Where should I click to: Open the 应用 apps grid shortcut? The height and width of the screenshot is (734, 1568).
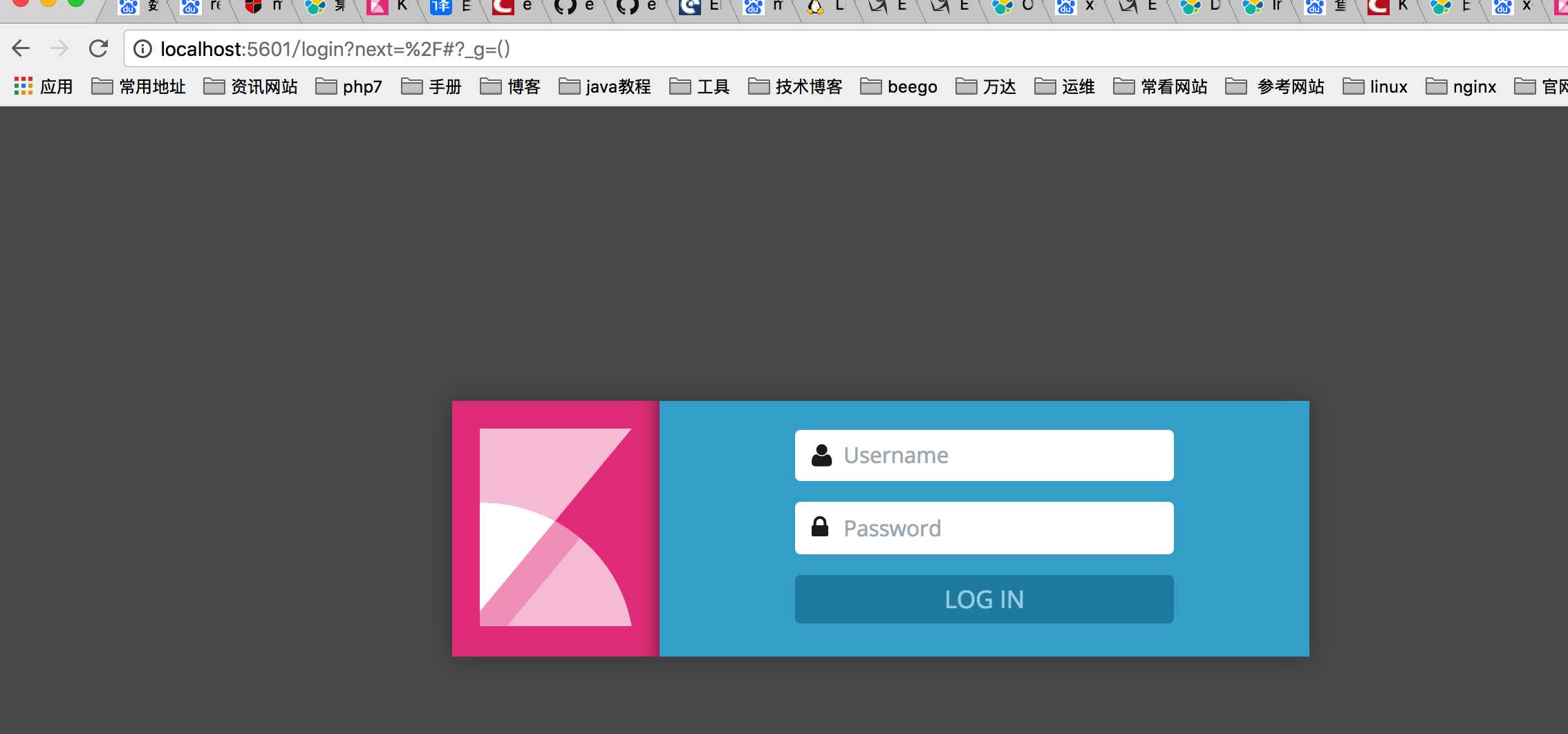tap(43, 86)
